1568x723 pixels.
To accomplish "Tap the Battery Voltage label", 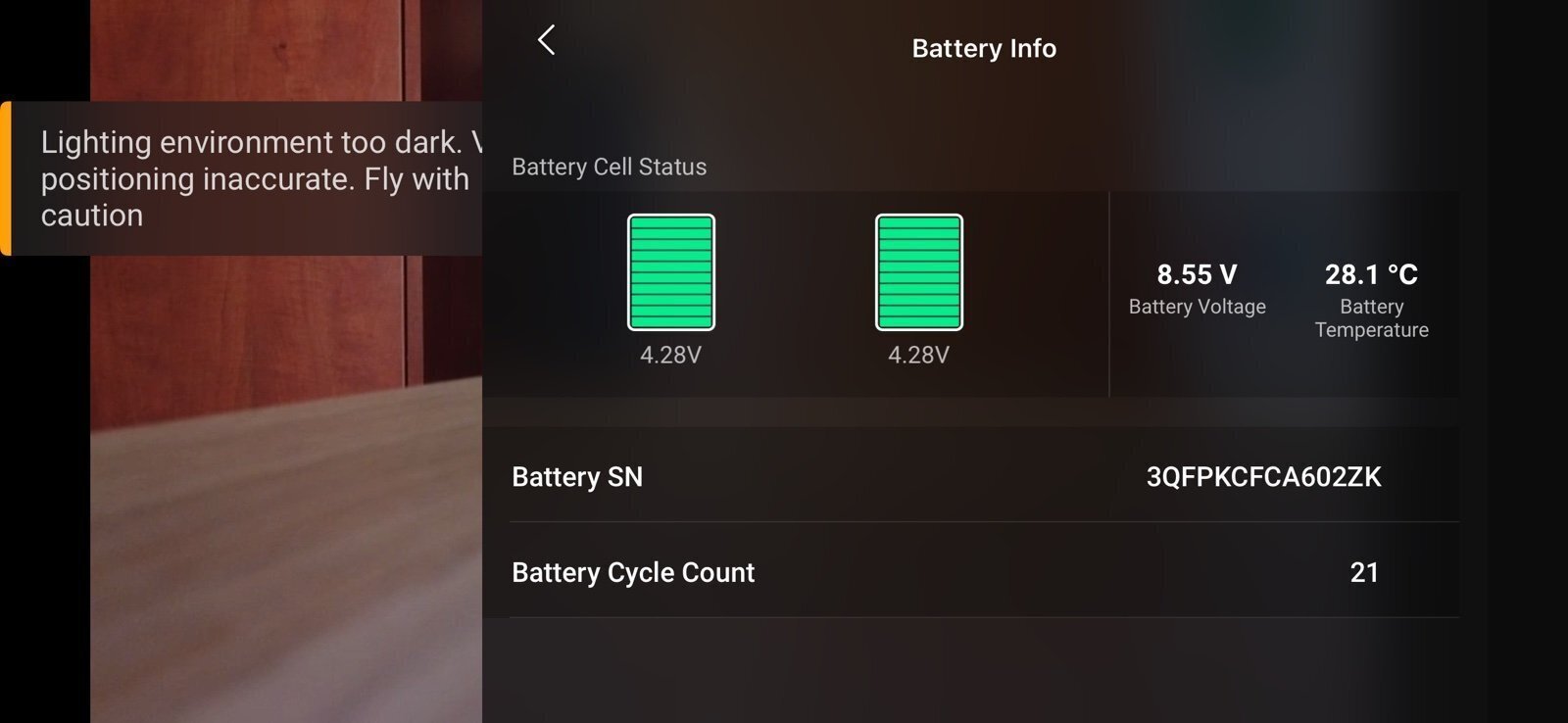I will [x=1197, y=307].
